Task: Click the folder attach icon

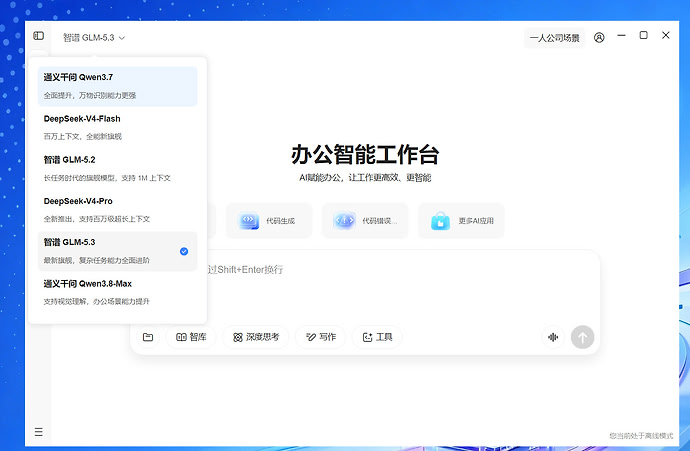Action: tap(148, 337)
